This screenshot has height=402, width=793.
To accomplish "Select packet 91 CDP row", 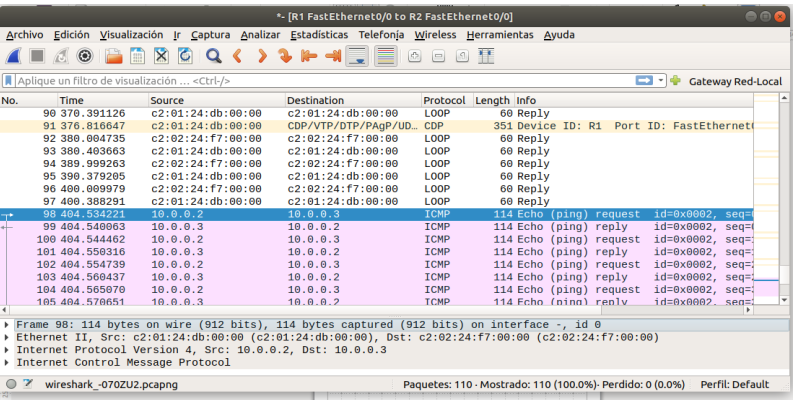I will [376, 126].
